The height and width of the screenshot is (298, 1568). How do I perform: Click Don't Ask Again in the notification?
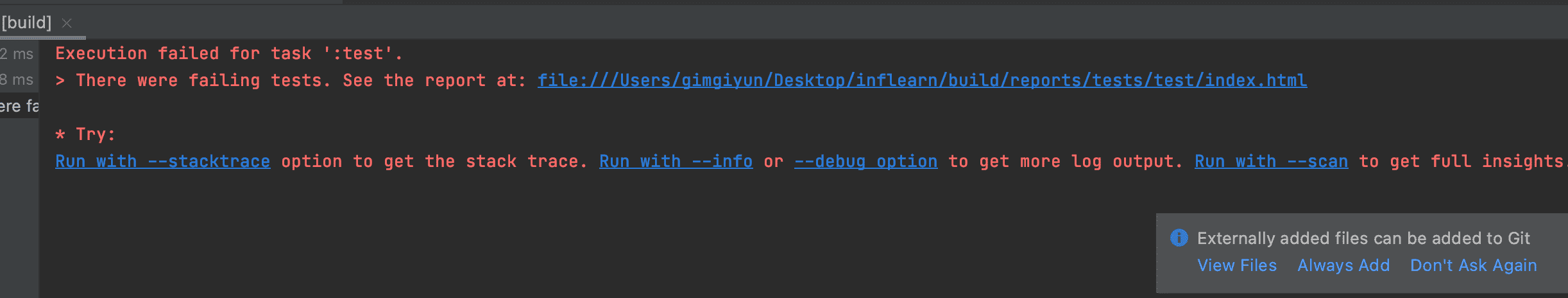[x=1473, y=265]
